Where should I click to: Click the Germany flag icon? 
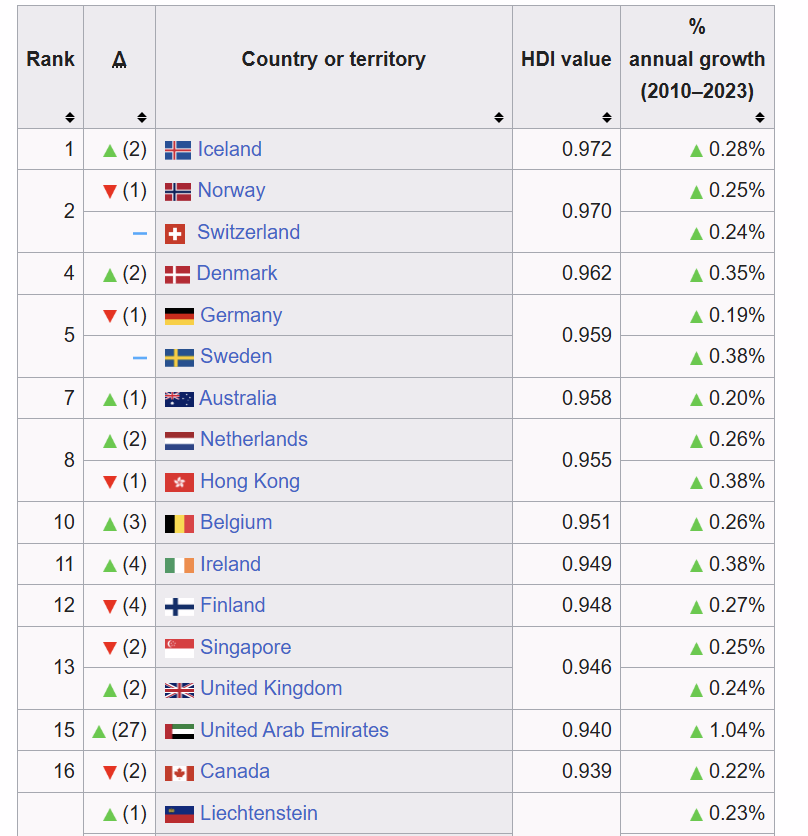click(179, 316)
